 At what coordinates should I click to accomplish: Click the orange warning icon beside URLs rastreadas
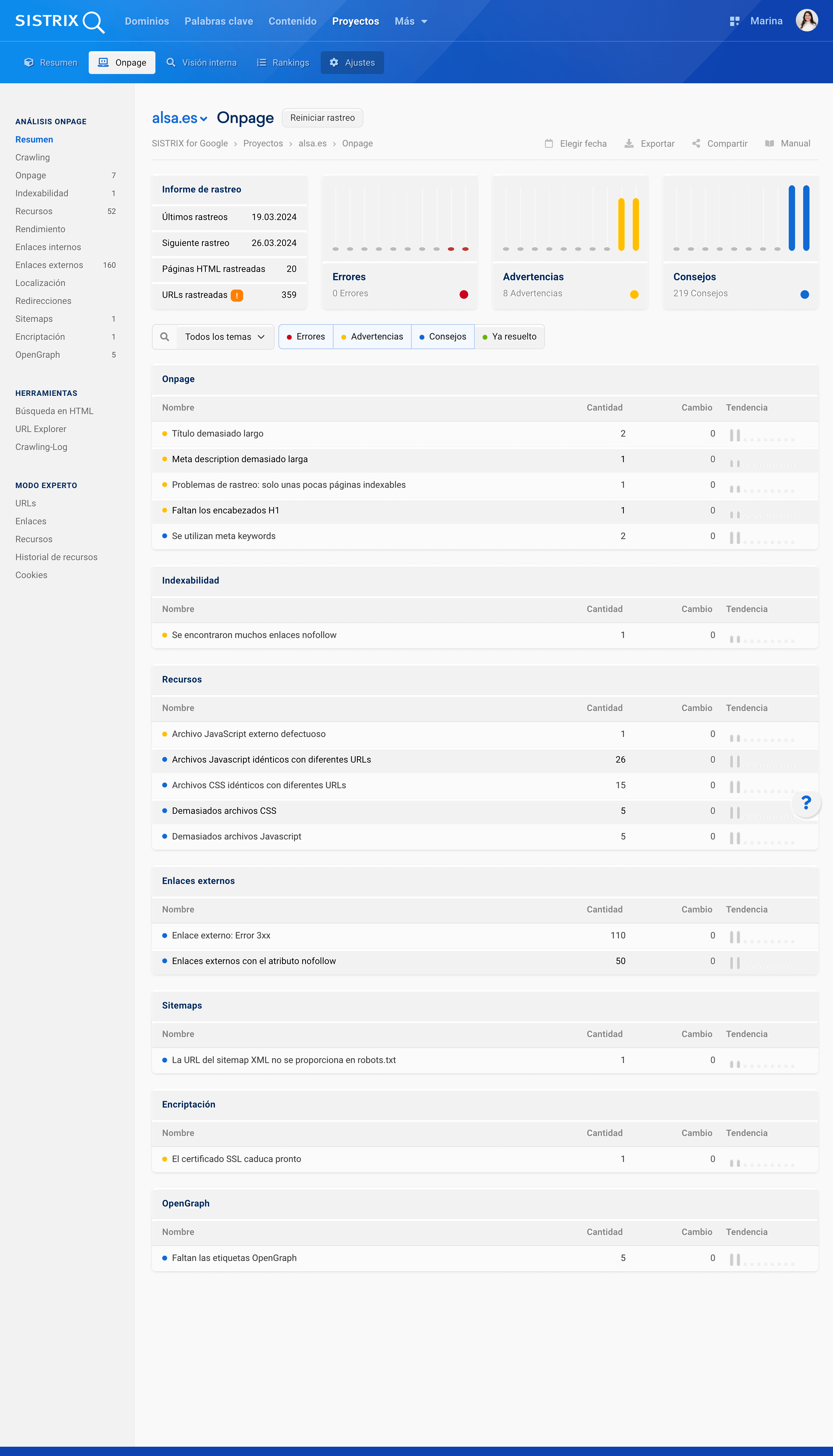237,295
